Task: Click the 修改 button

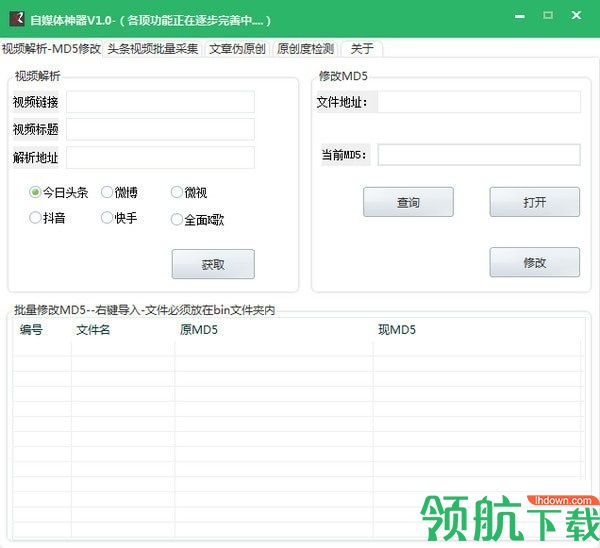Action: [x=535, y=262]
